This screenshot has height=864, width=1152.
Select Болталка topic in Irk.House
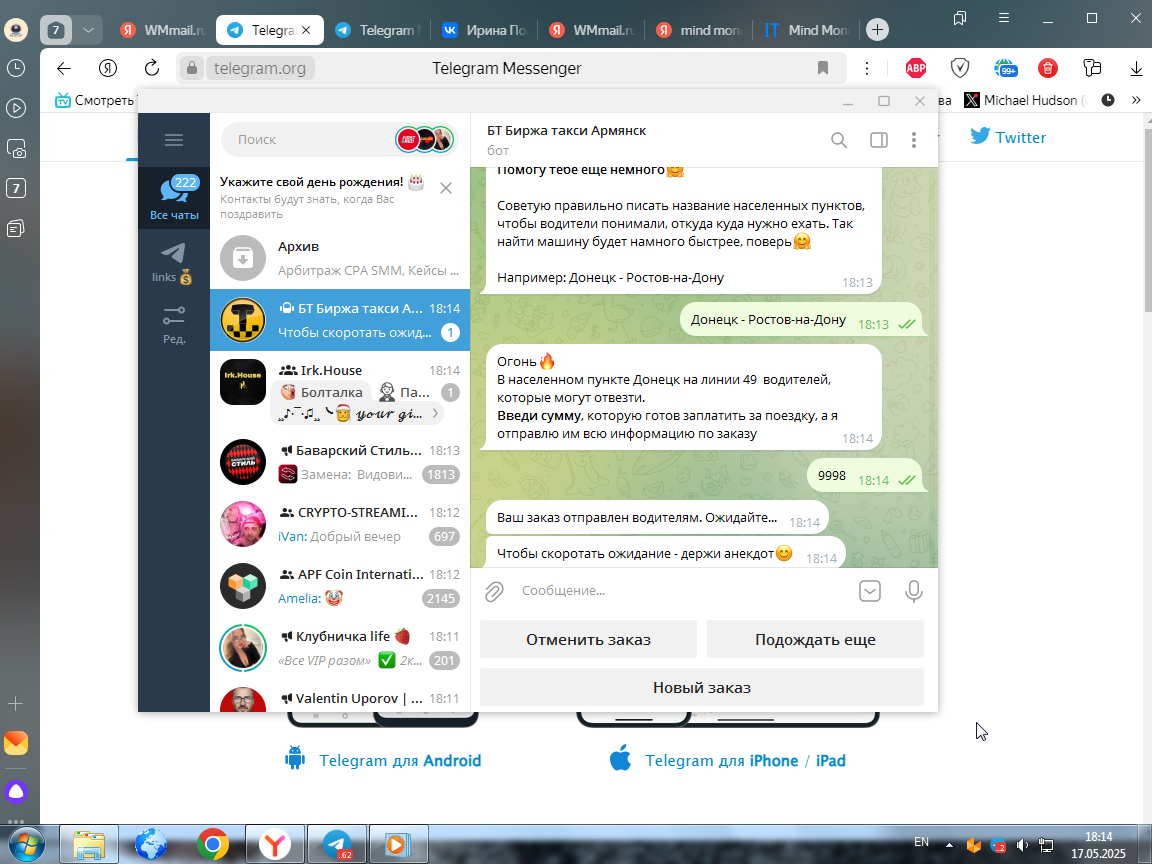pos(323,392)
